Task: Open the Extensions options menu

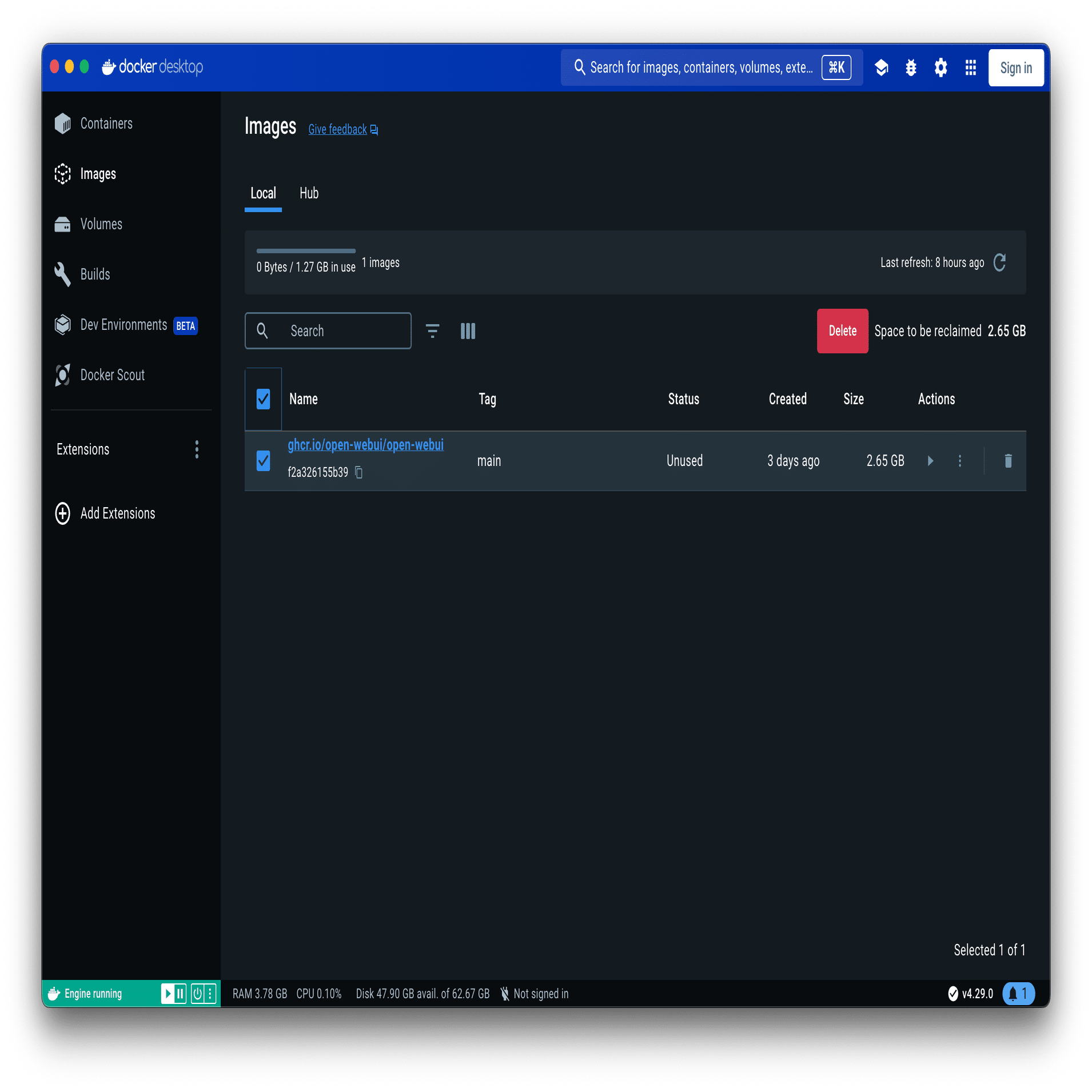Action: [x=197, y=449]
